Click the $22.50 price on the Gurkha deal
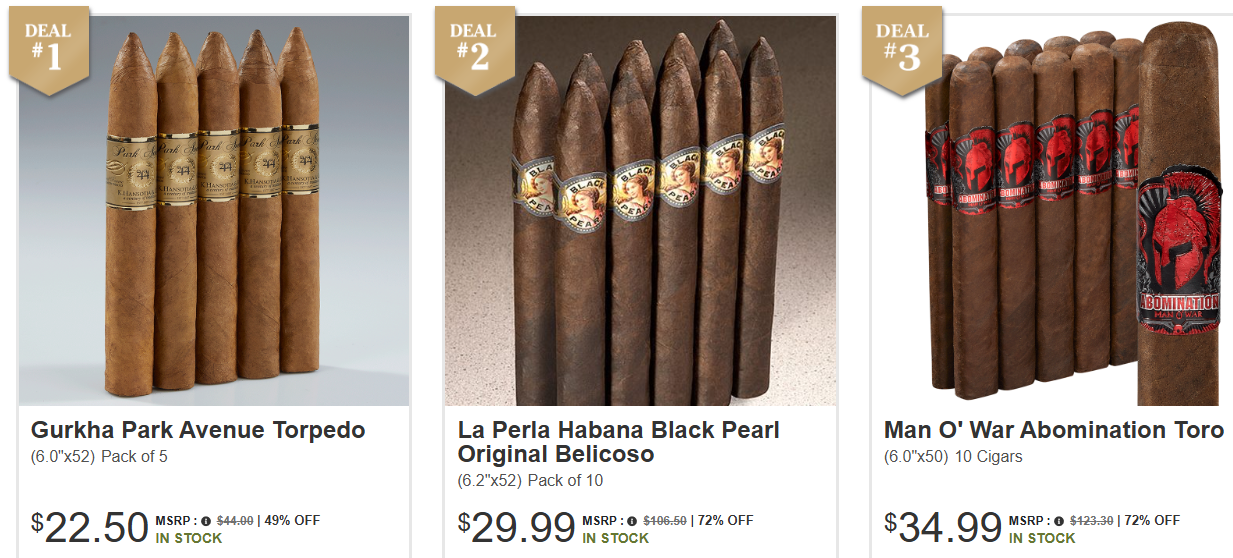The image size is (1233, 558). click(90, 528)
